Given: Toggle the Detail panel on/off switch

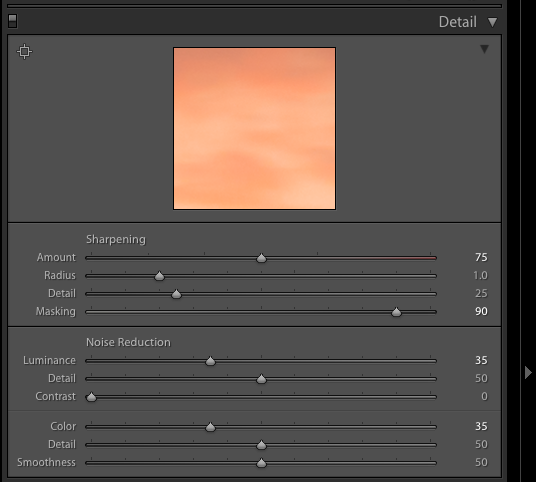Looking at the screenshot, I should 13,21.
